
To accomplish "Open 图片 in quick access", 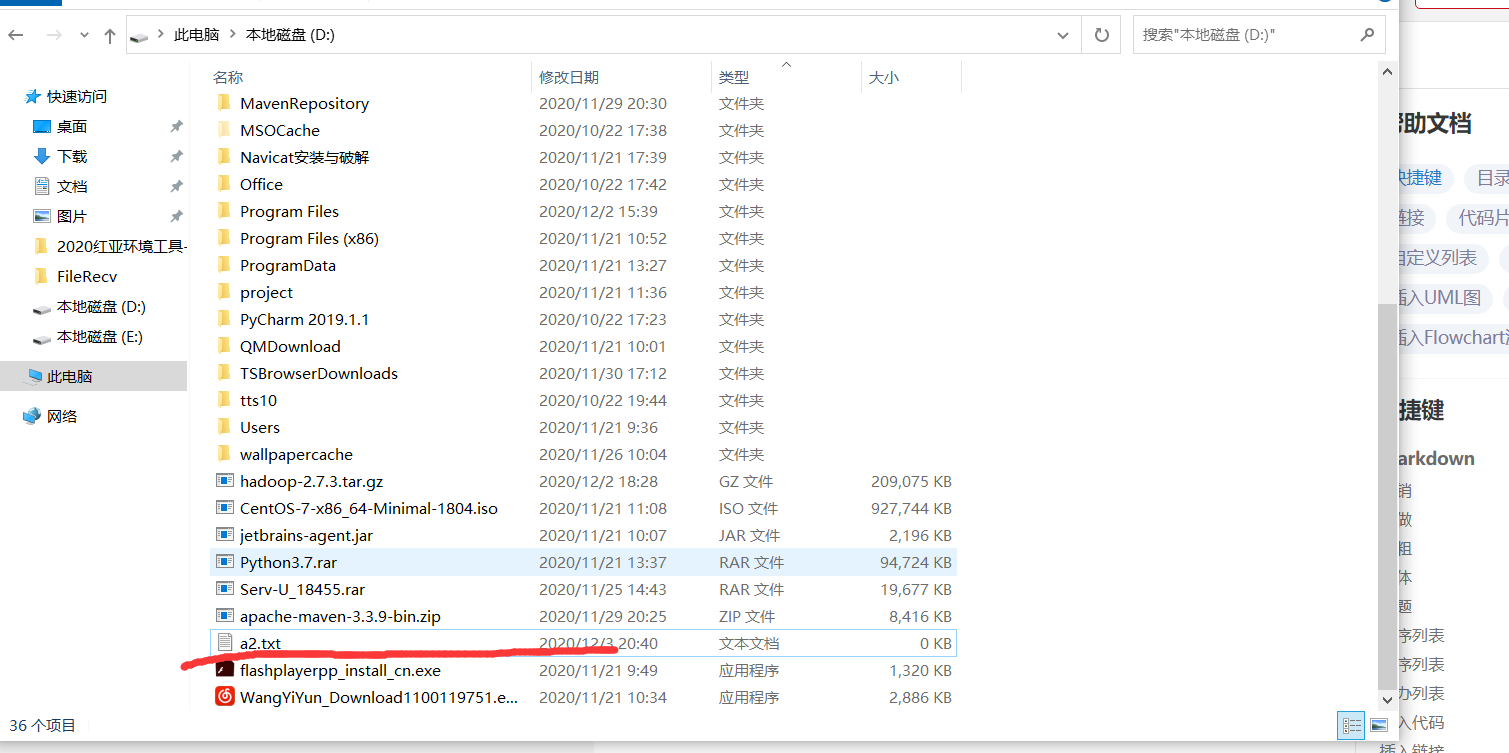I will [72, 217].
